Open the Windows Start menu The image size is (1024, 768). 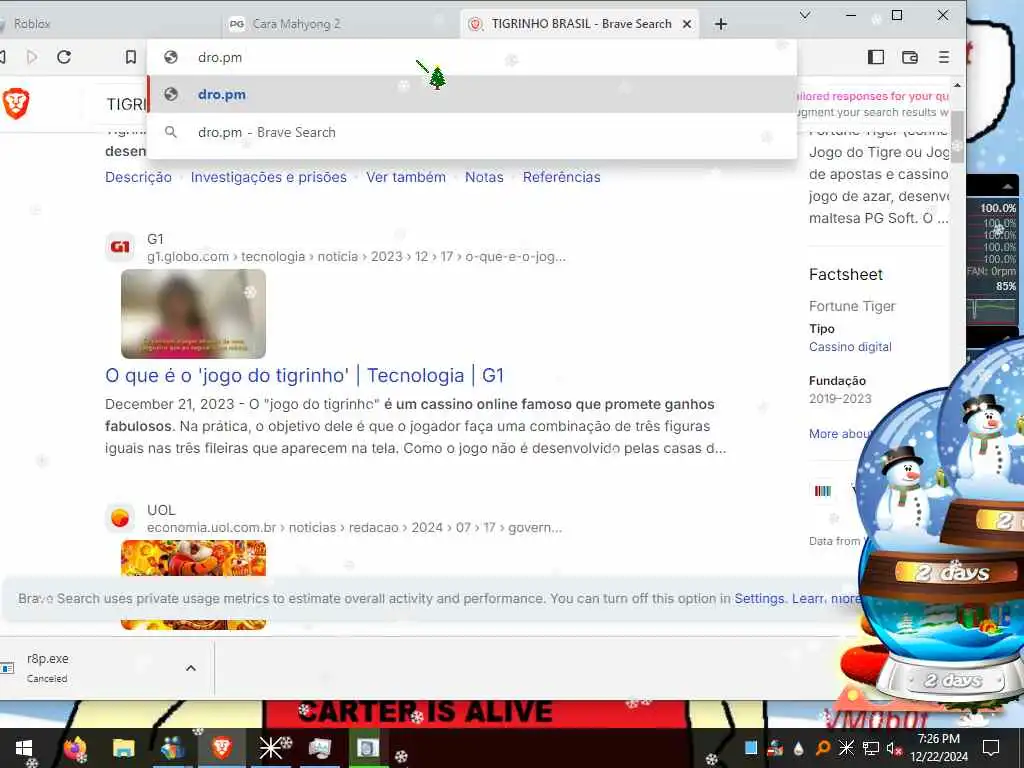pos(24,748)
